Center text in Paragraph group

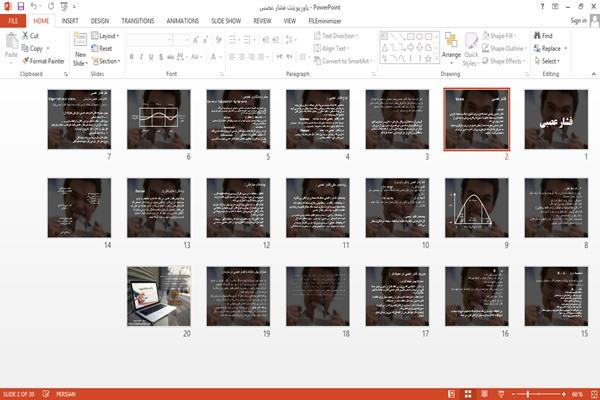coord(241,57)
